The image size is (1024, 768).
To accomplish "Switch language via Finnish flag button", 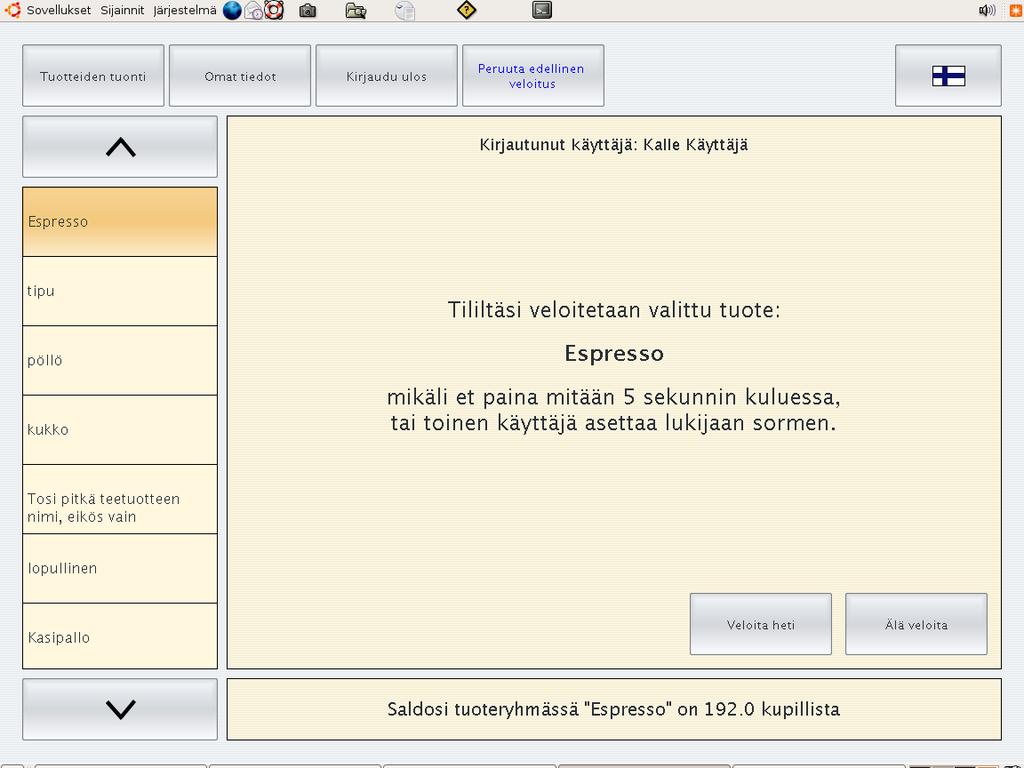I will coord(948,76).
